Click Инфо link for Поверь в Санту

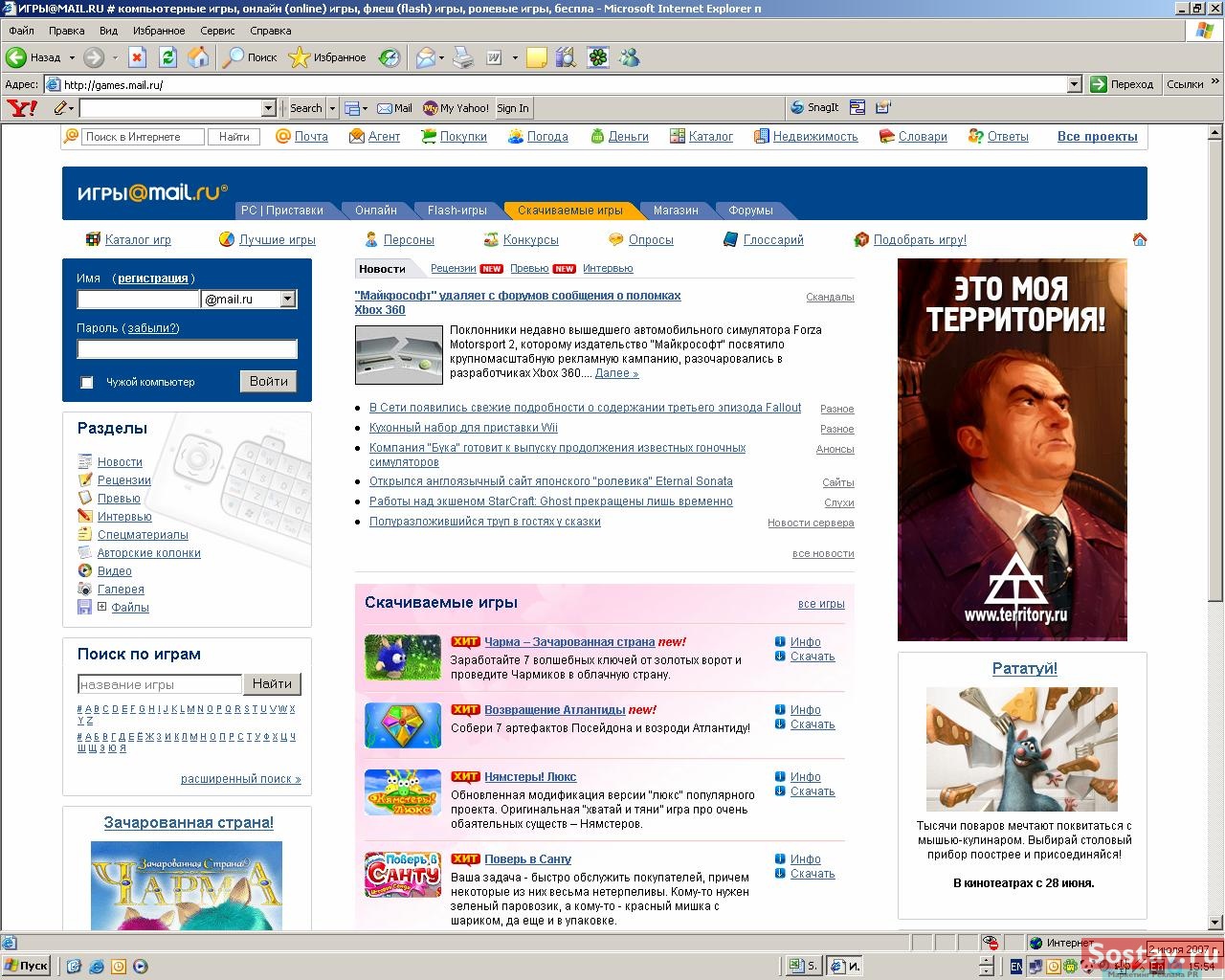point(805,859)
